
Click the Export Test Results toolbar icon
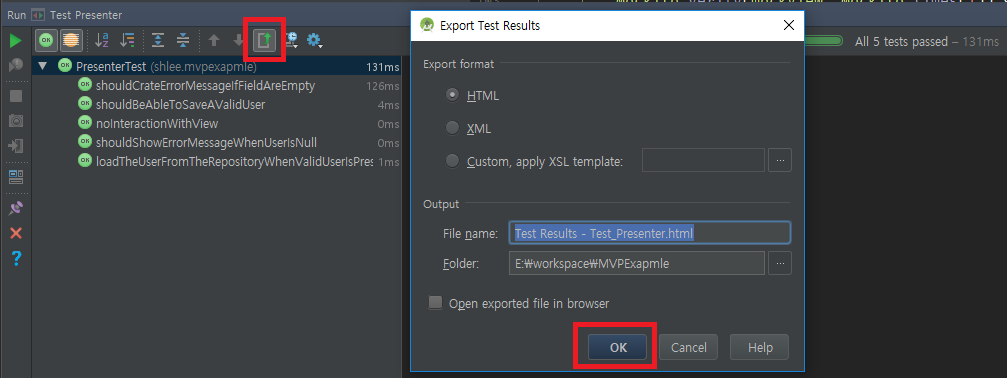pyautogui.click(x=265, y=40)
